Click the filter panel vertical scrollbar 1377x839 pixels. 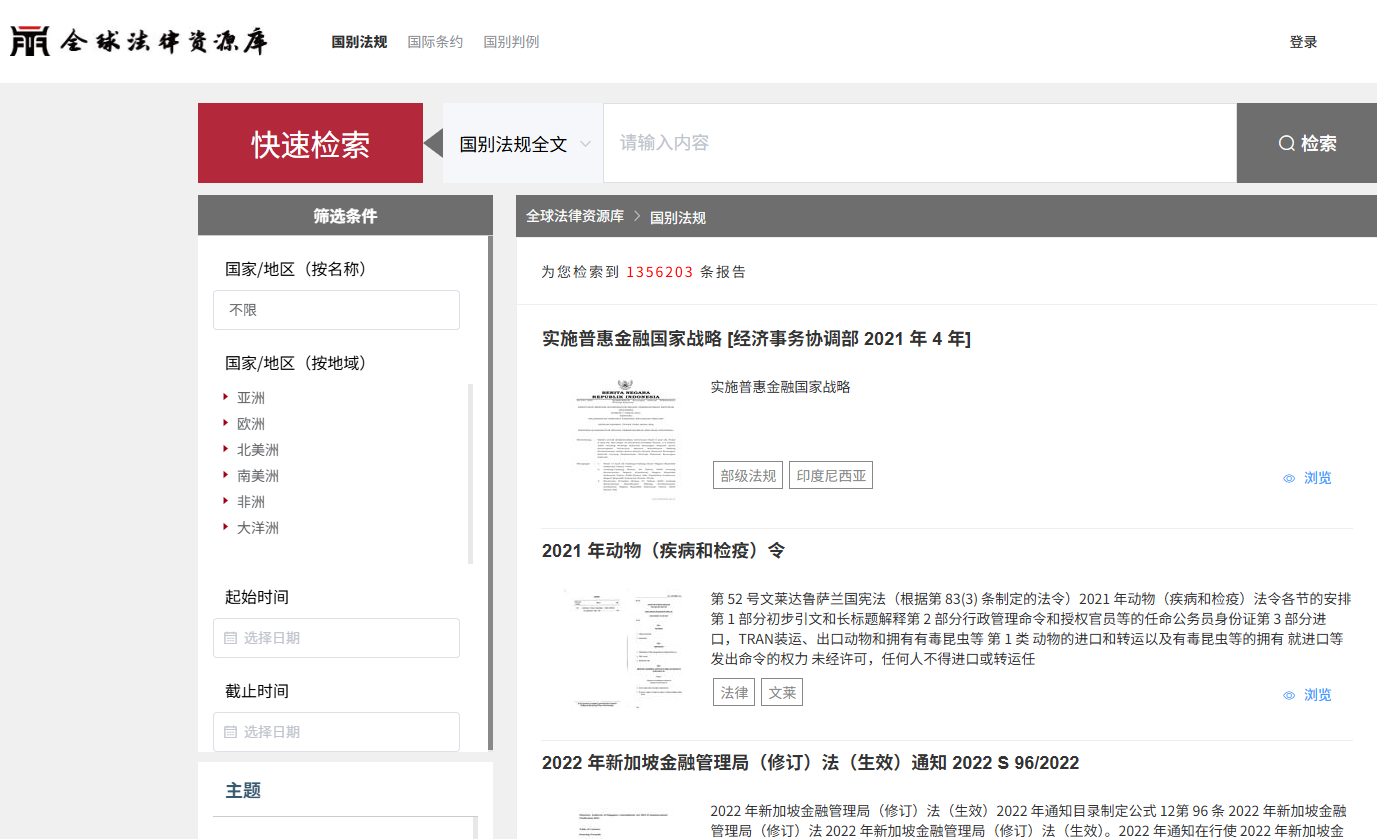490,490
